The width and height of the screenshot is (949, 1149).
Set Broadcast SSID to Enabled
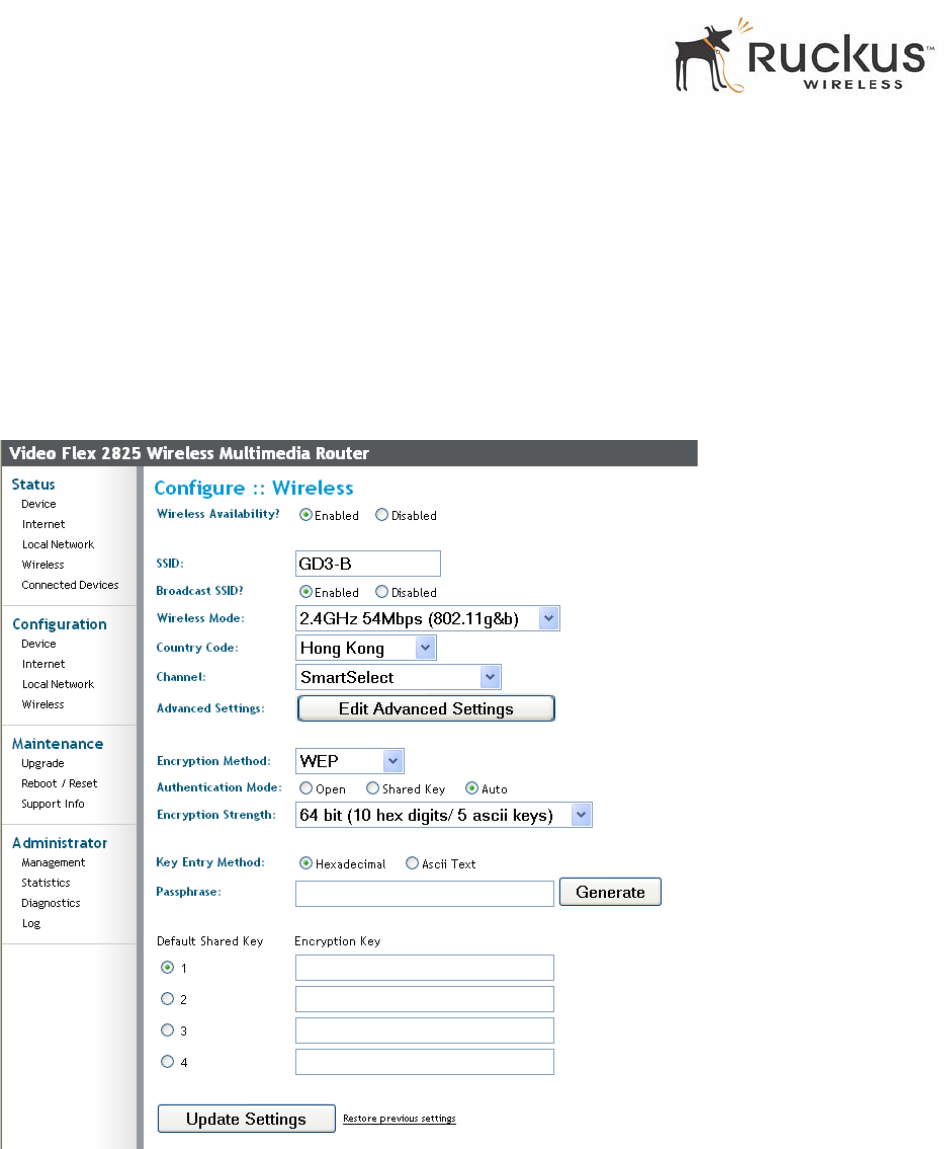(x=306, y=591)
